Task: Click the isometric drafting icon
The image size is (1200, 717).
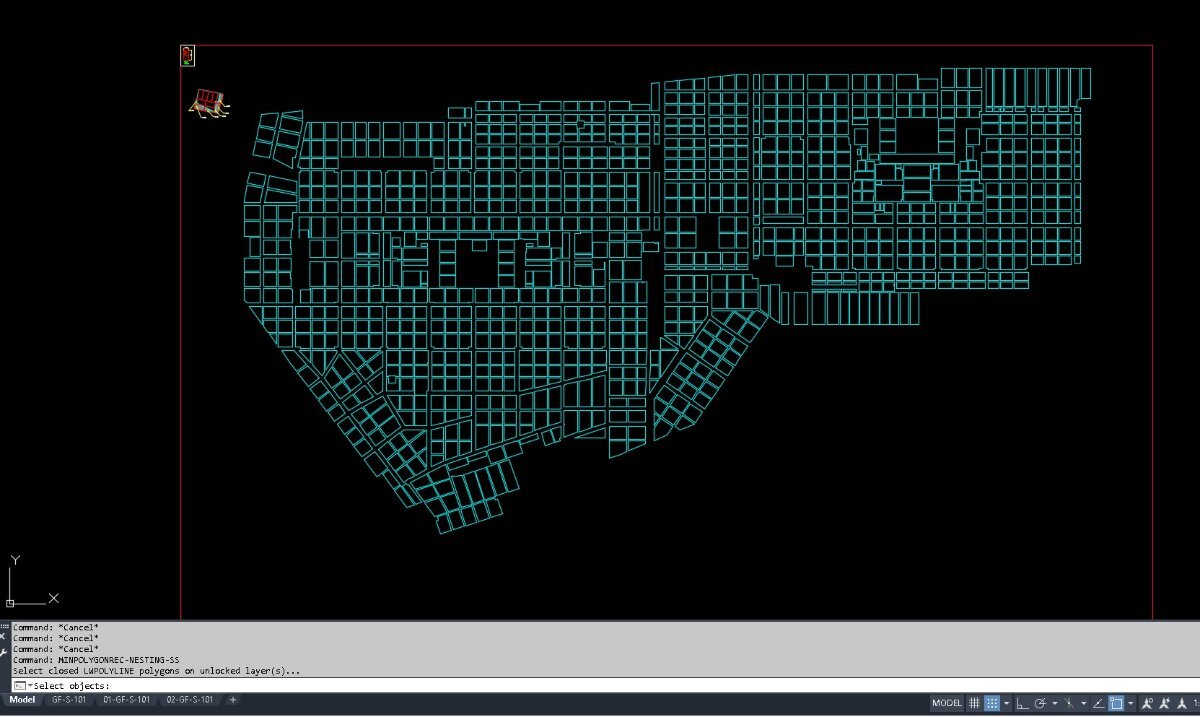Action: click(1069, 703)
